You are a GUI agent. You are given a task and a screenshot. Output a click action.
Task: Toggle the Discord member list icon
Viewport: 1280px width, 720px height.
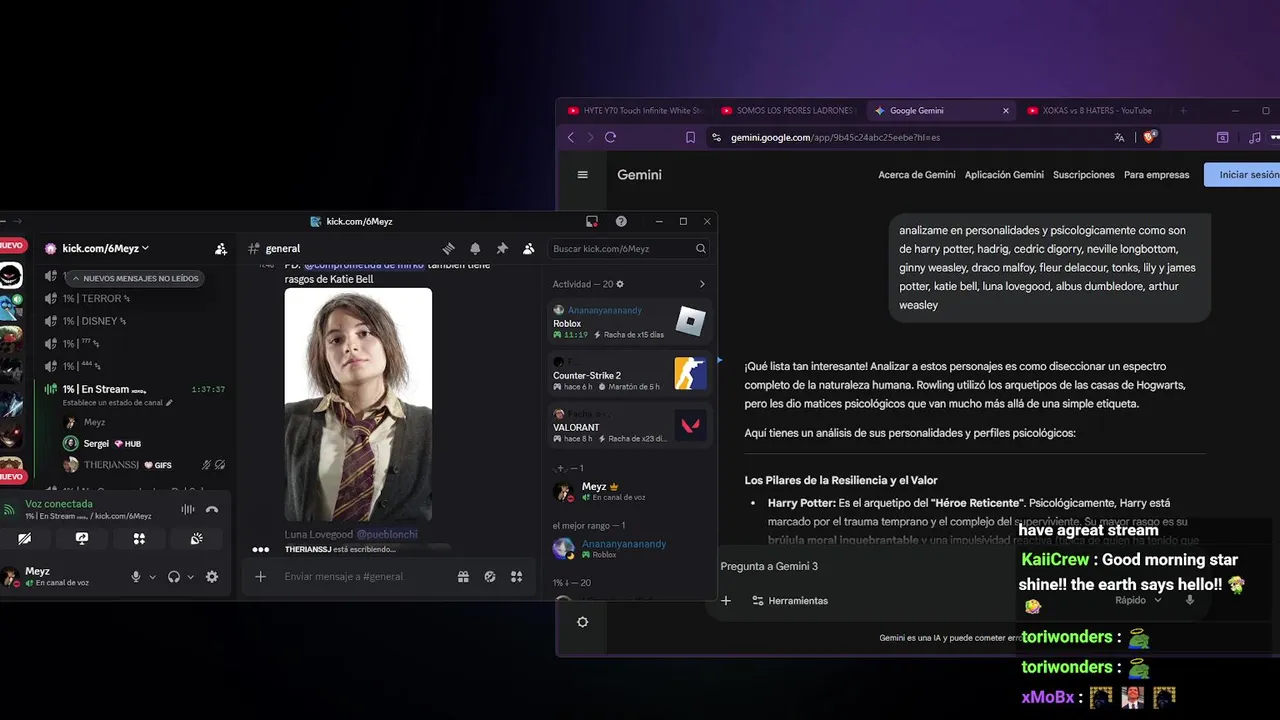click(528, 248)
